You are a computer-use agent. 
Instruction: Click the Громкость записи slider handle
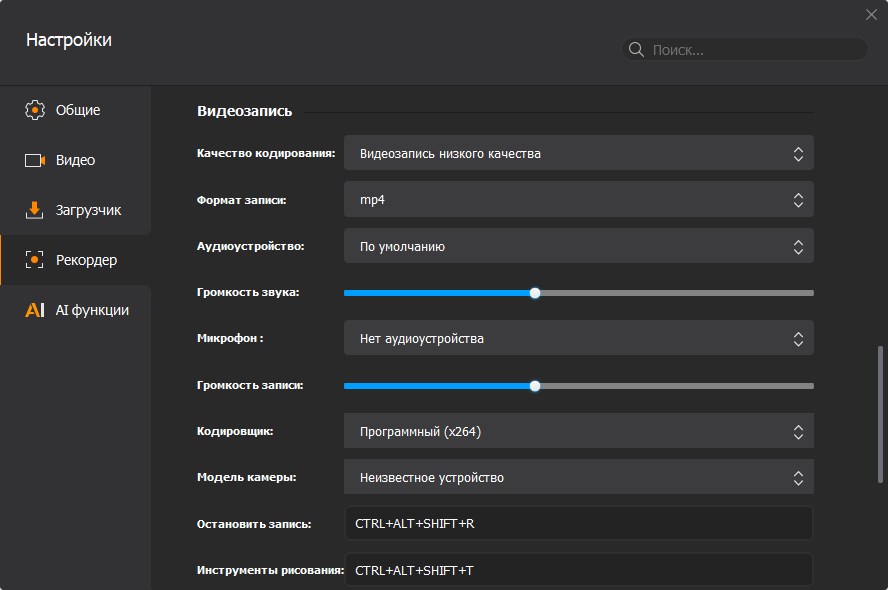point(535,385)
